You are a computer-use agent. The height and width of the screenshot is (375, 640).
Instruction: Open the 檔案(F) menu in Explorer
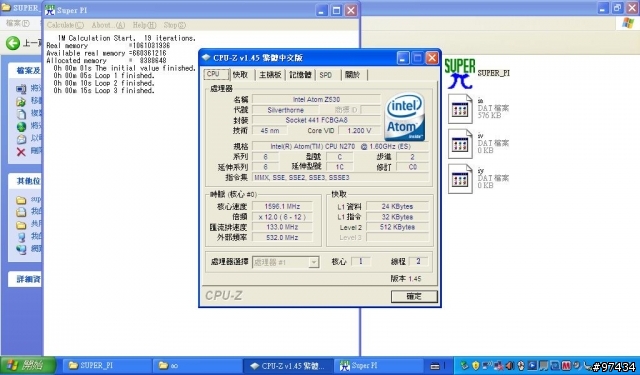[18, 24]
